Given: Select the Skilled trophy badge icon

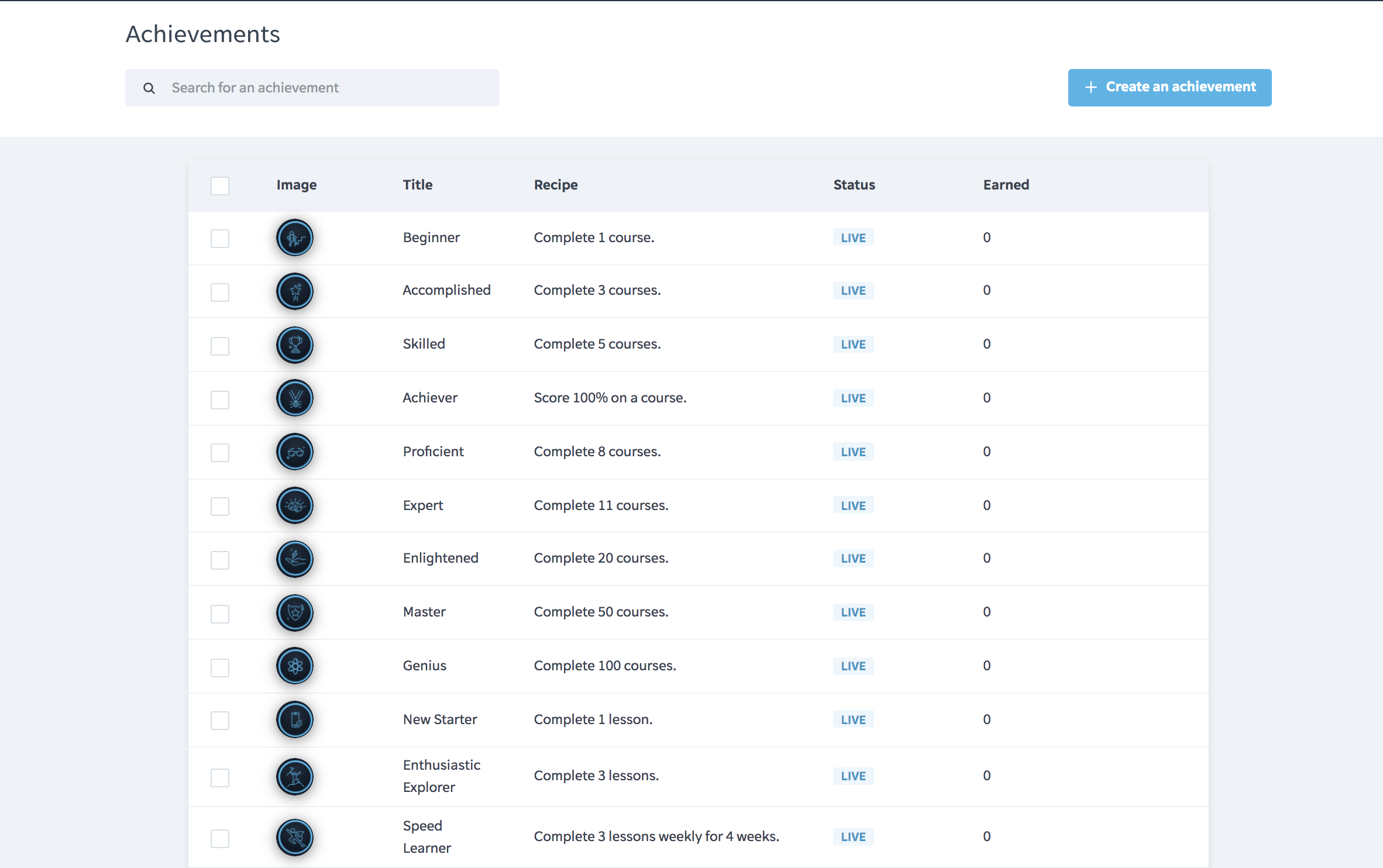Looking at the screenshot, I should click(x=294, y=345).
